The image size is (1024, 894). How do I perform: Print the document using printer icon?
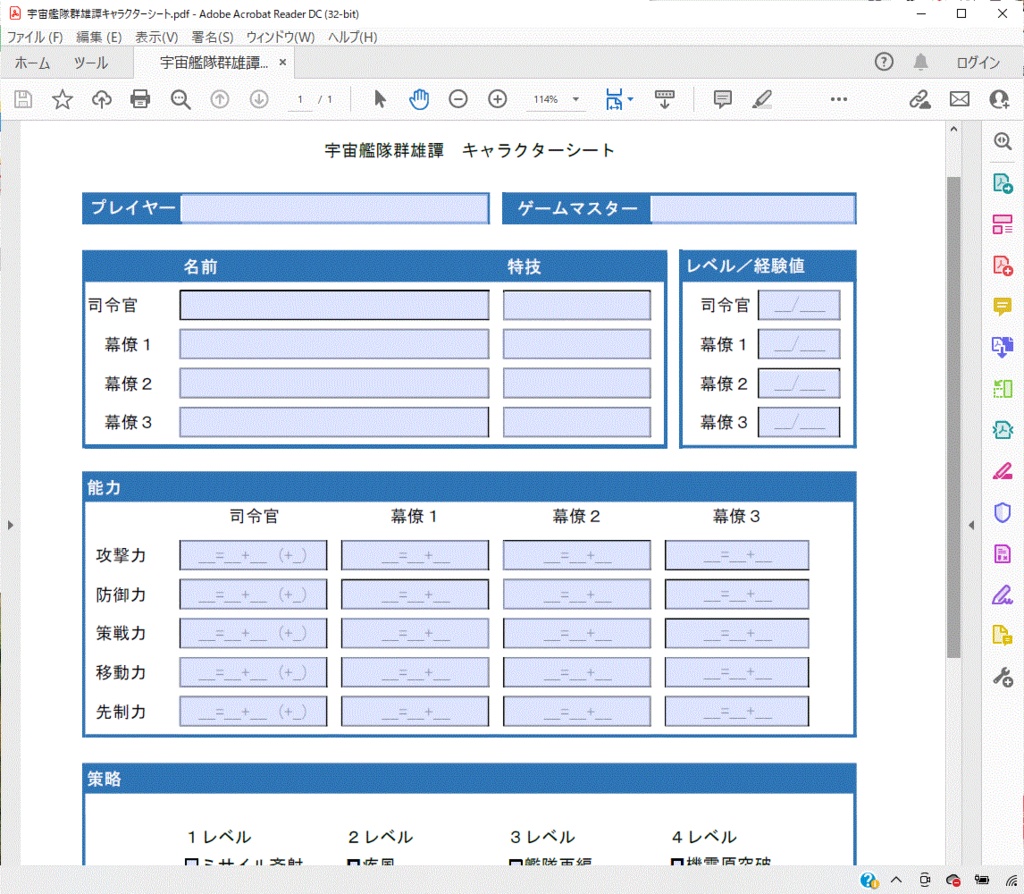pos(140,99)
